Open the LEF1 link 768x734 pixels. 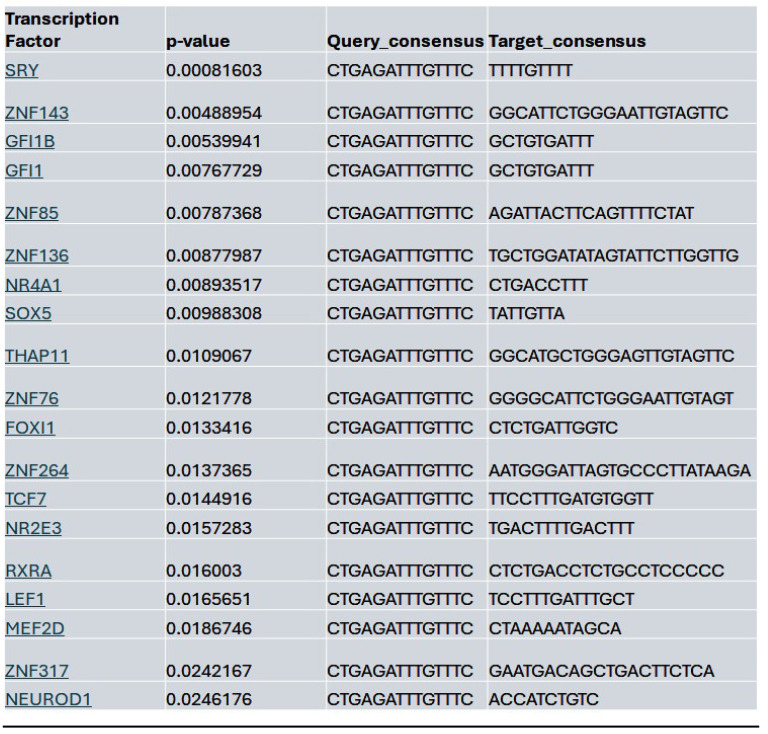pyautogui.click(x=25, y=600)
